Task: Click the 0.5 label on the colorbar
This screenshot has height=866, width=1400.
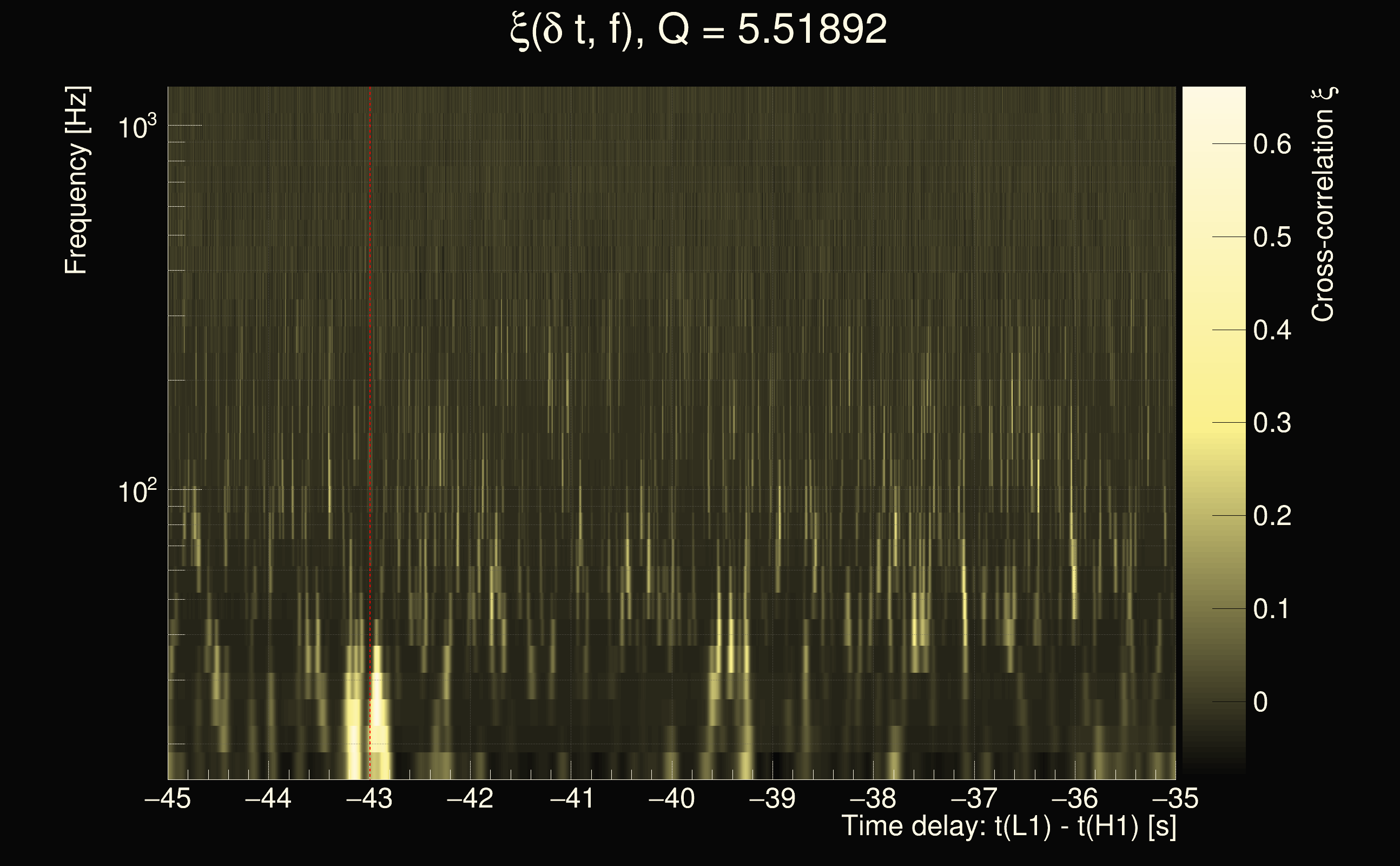Action: tap(1272, 237)
